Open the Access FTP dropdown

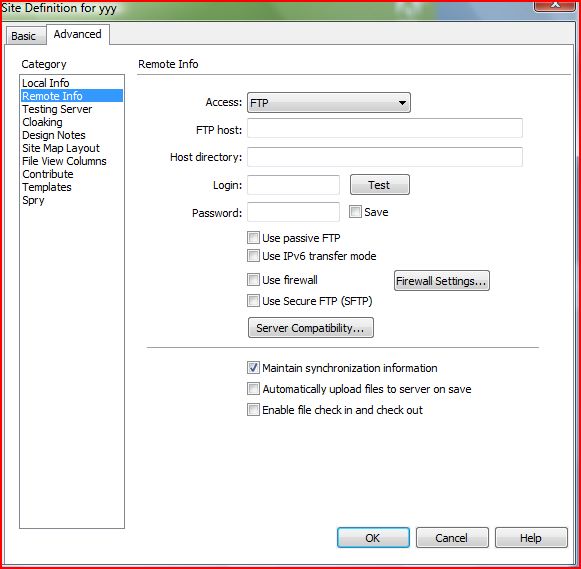329,103
